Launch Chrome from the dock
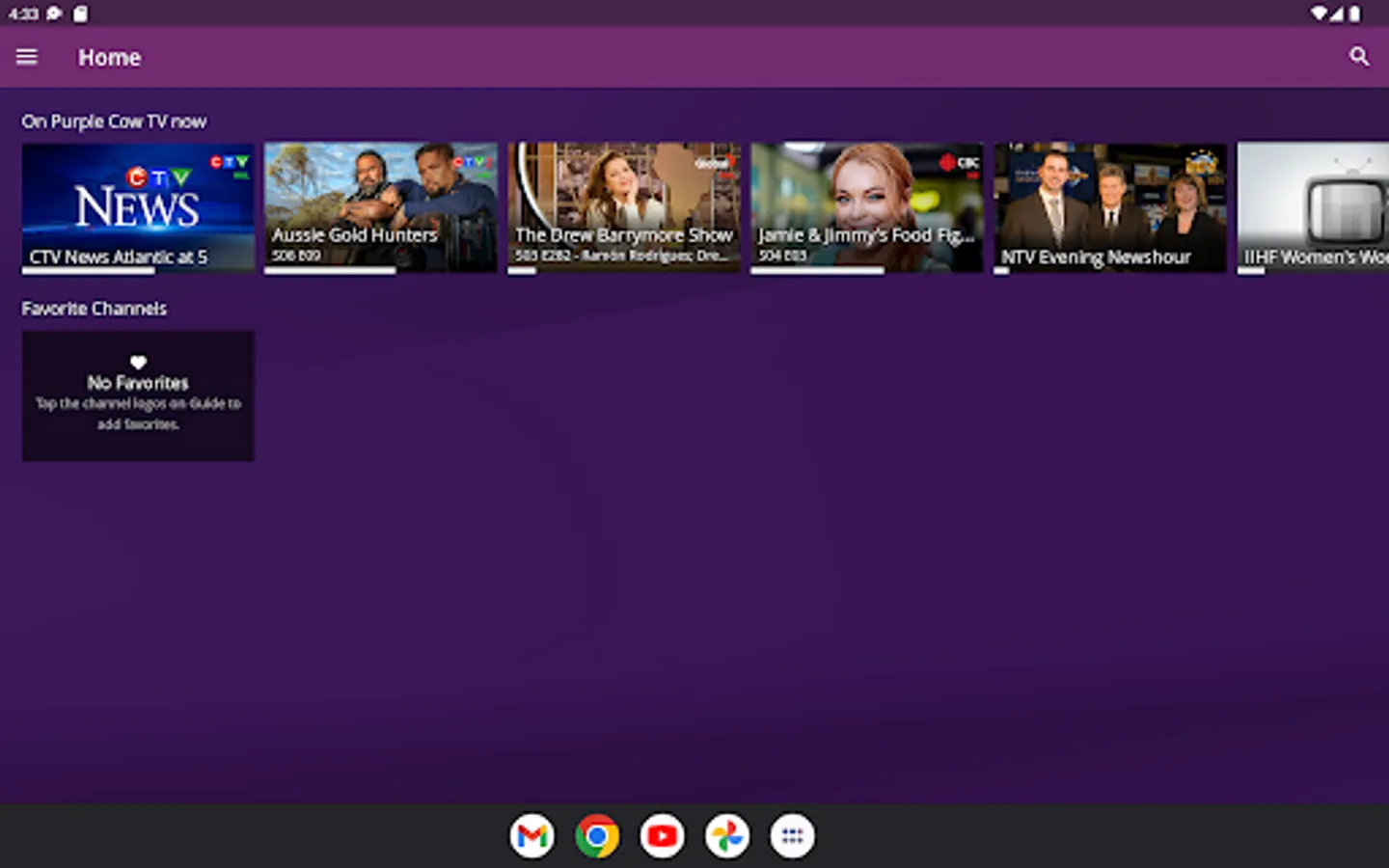 597,836
